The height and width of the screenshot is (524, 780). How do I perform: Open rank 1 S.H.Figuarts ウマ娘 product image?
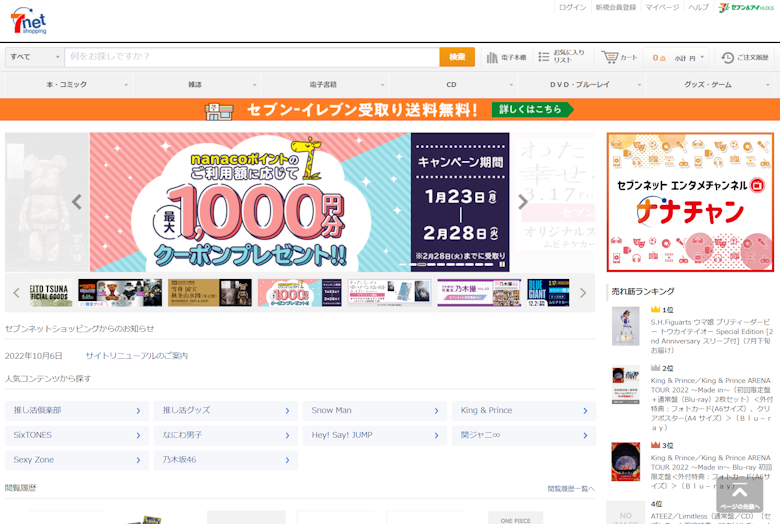pyautogui.click(x=625, y=326)
